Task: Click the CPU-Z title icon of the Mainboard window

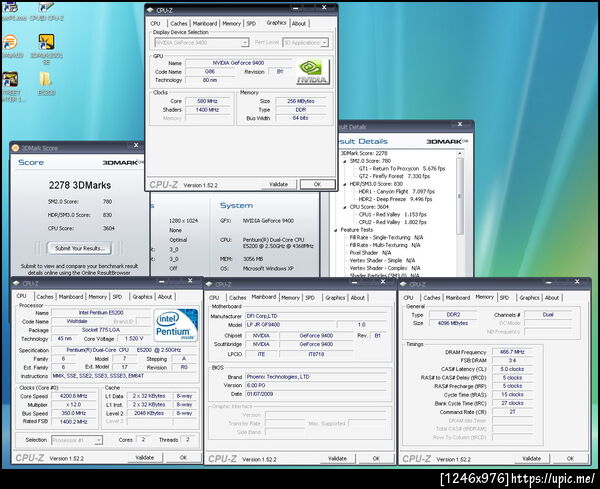Action: [209, 284]
